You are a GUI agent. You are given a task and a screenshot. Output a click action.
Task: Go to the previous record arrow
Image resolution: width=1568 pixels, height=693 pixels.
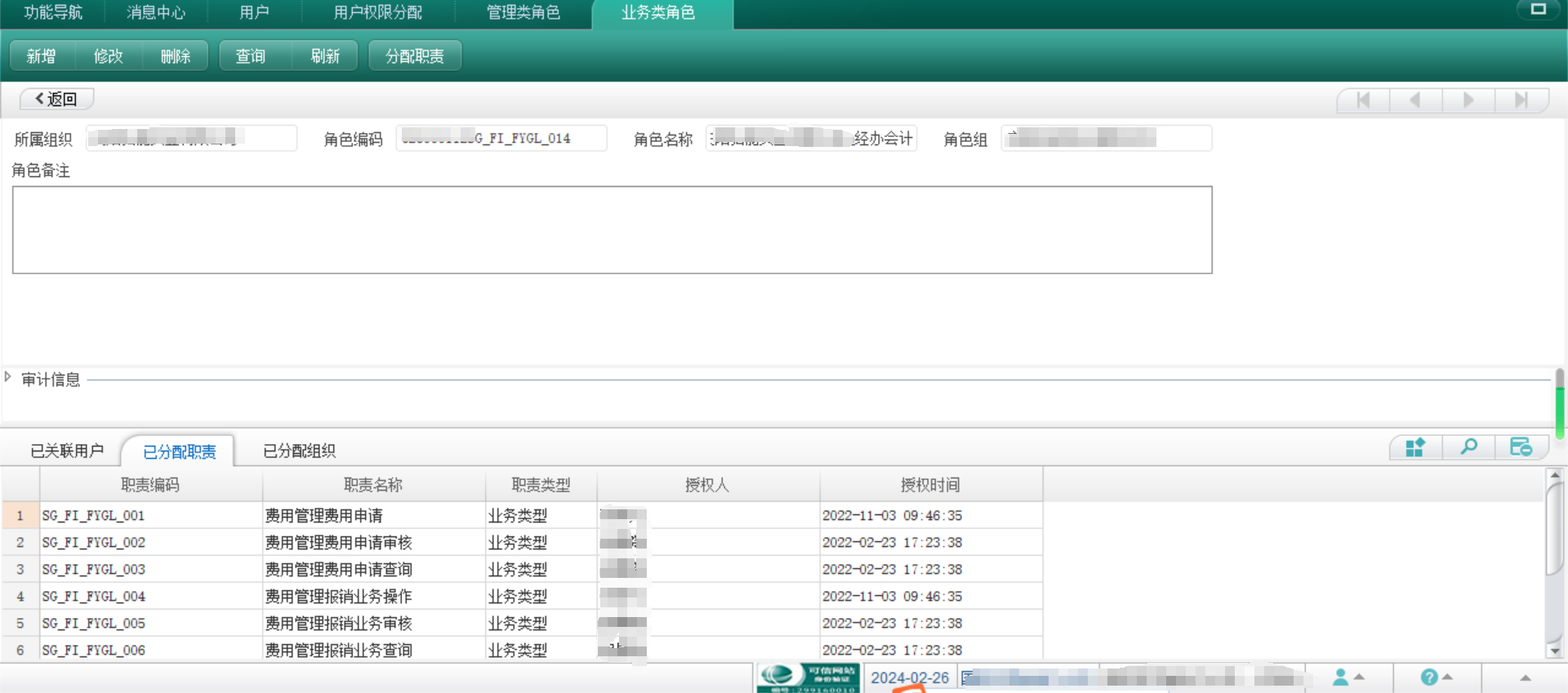pyautogui.click(x=1415, y=100)
